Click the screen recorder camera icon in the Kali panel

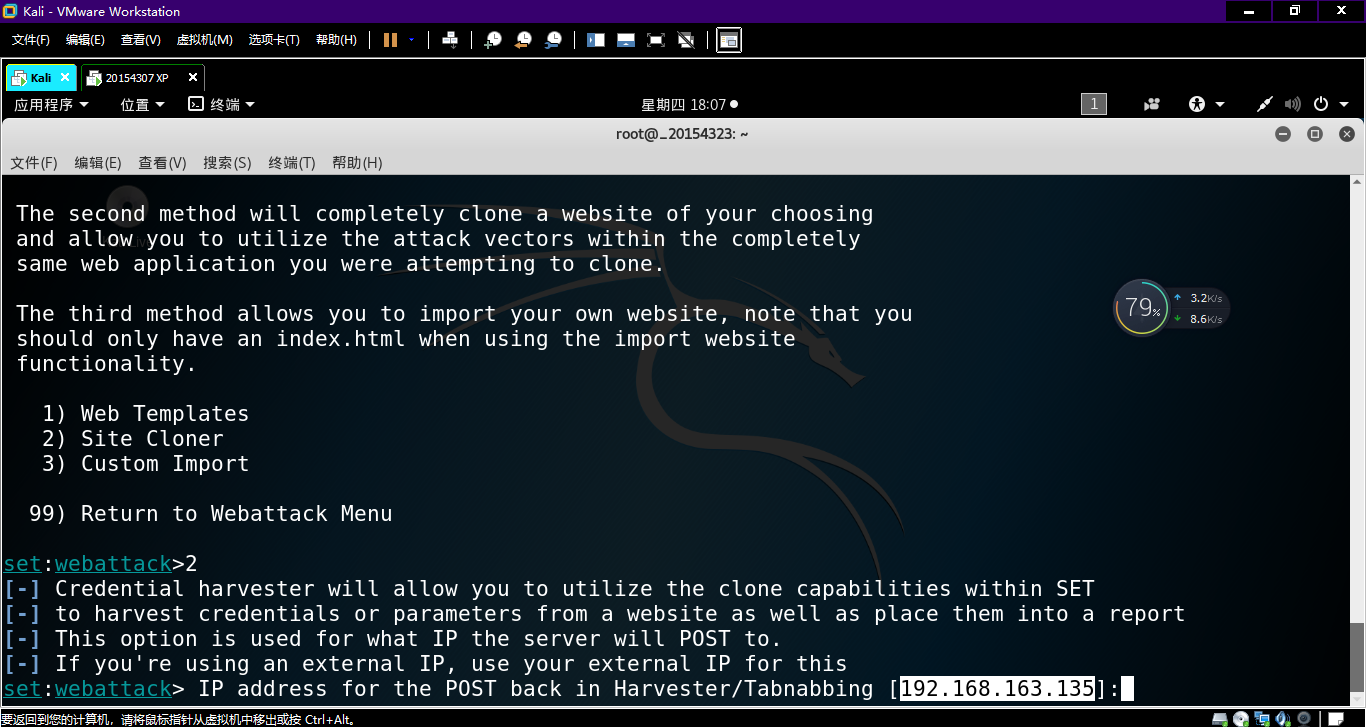(1152, 104)
